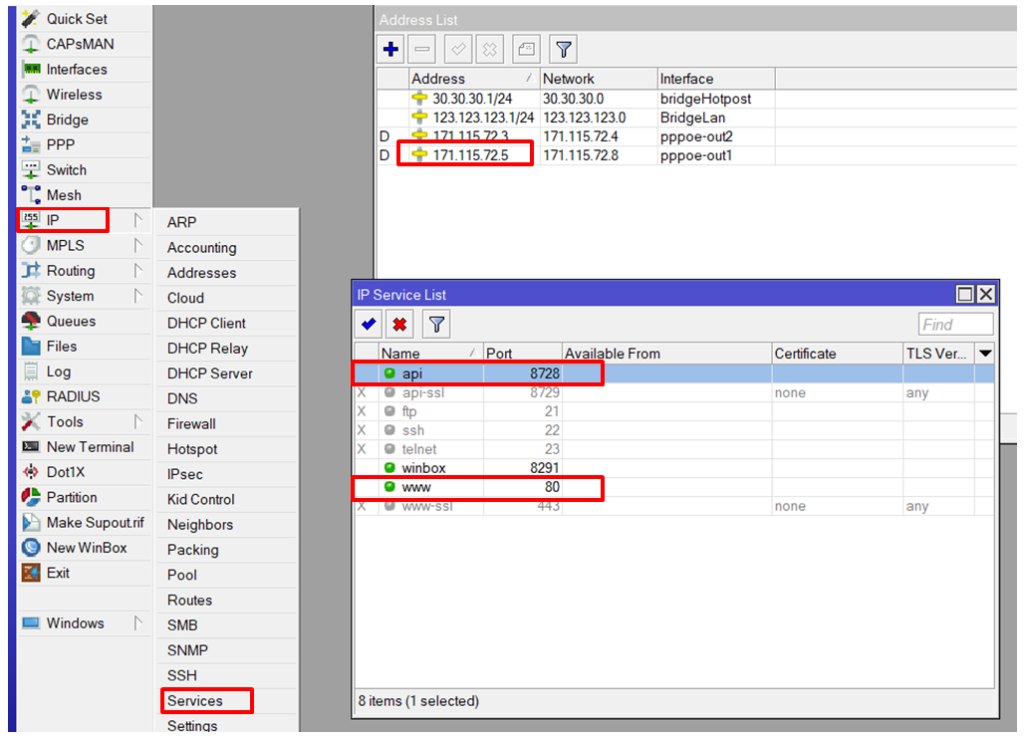Expand the Routing submenu
Screen dimensions: 1024x736
pyautogui.click(x=70, y=271)
